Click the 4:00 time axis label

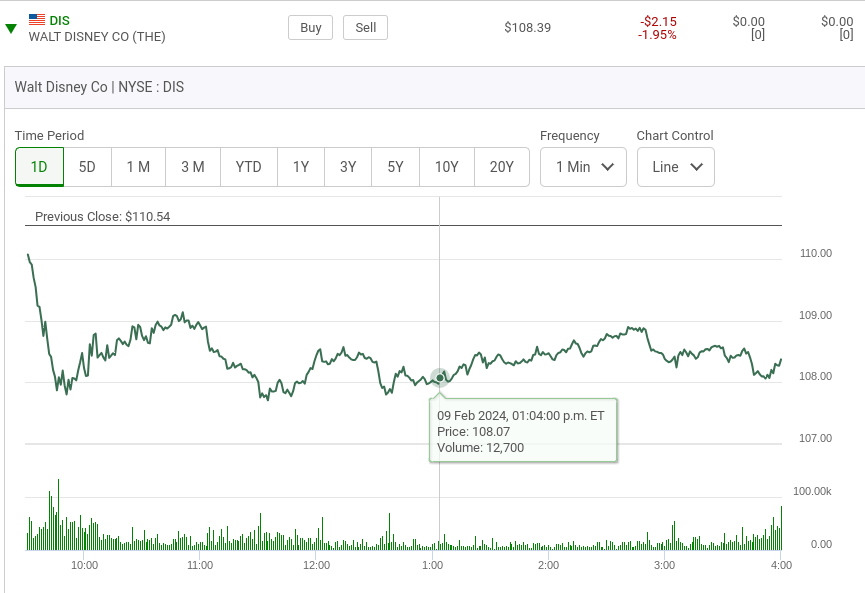(x=781, y=565)
